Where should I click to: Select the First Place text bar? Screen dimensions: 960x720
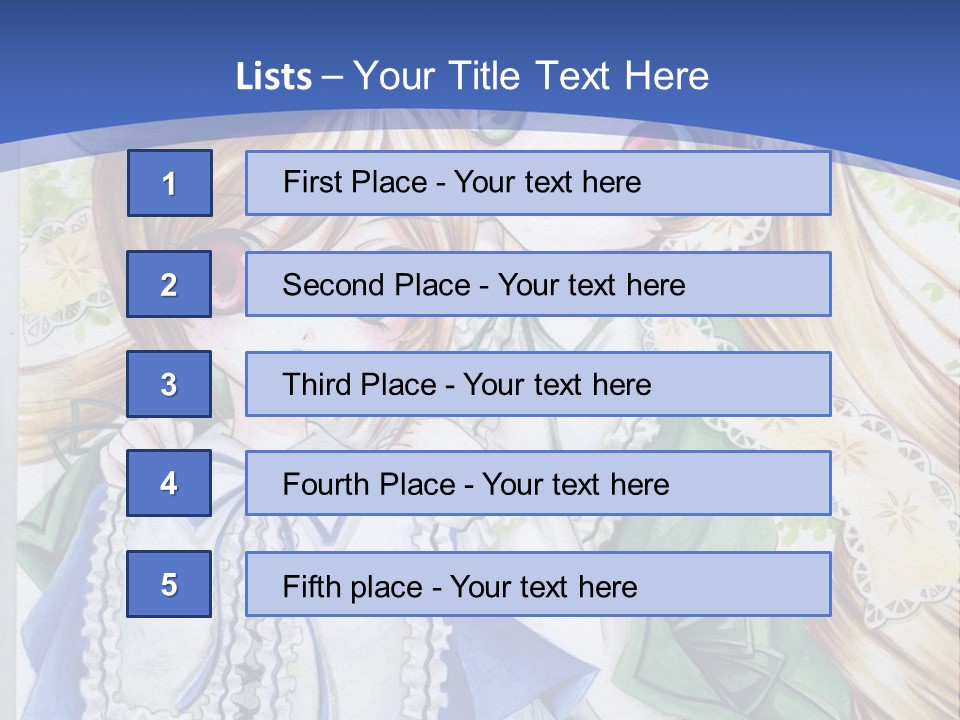(x=537, y=183)
